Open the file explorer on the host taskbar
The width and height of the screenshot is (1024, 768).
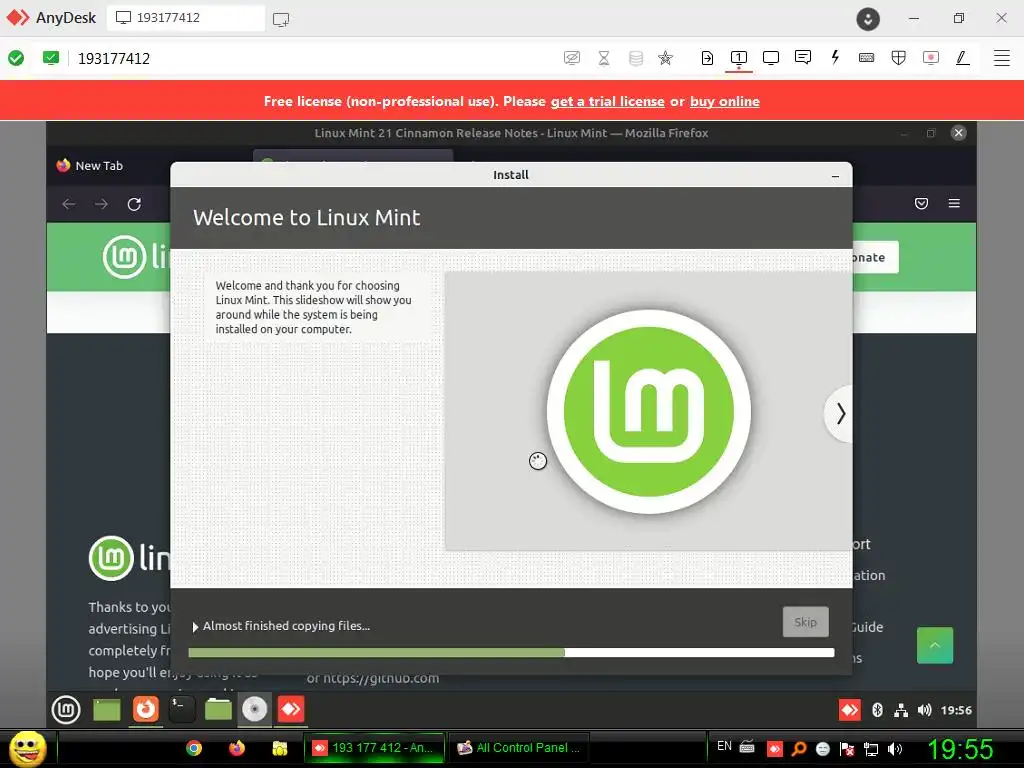(x=280, y=748)
